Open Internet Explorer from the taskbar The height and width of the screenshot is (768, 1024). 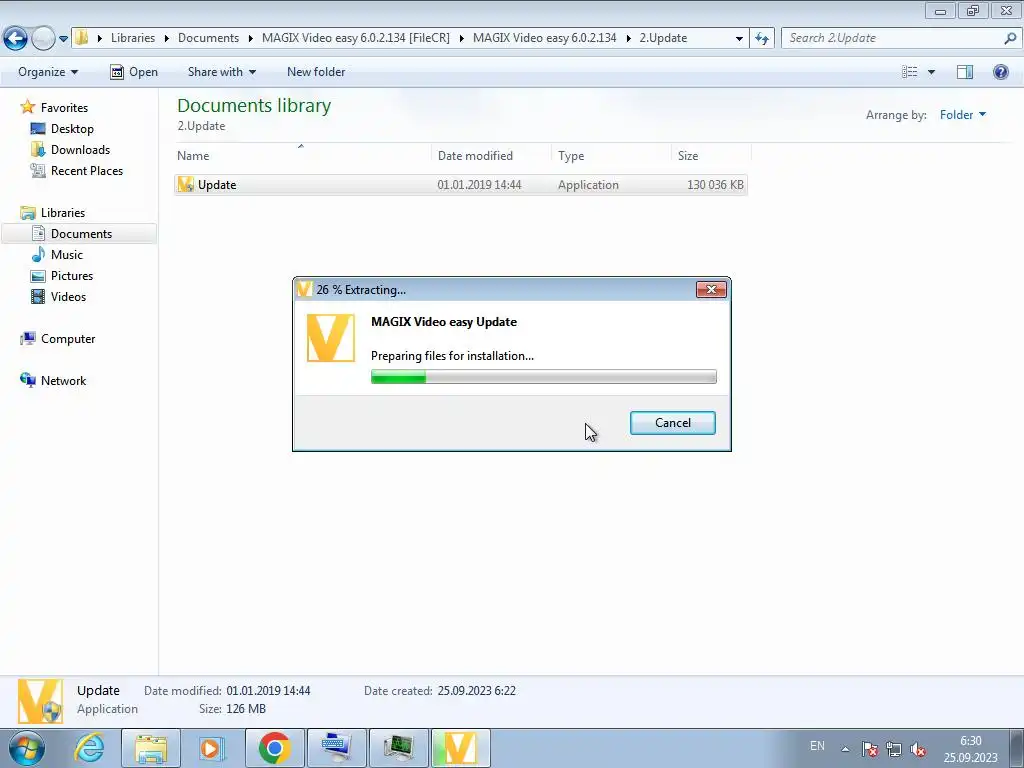(89, 748)
